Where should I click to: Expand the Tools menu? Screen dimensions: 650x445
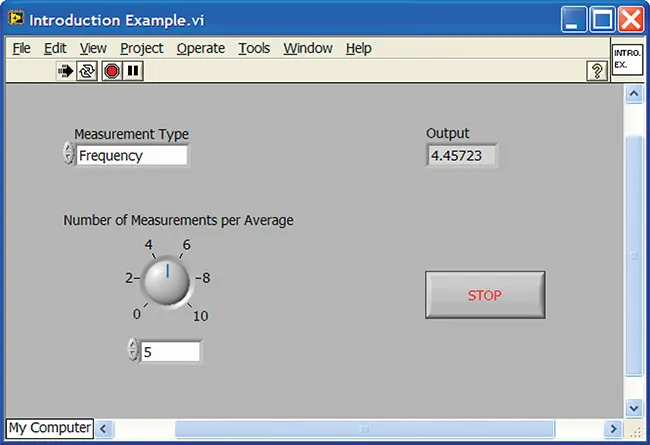tap(254, 48)
